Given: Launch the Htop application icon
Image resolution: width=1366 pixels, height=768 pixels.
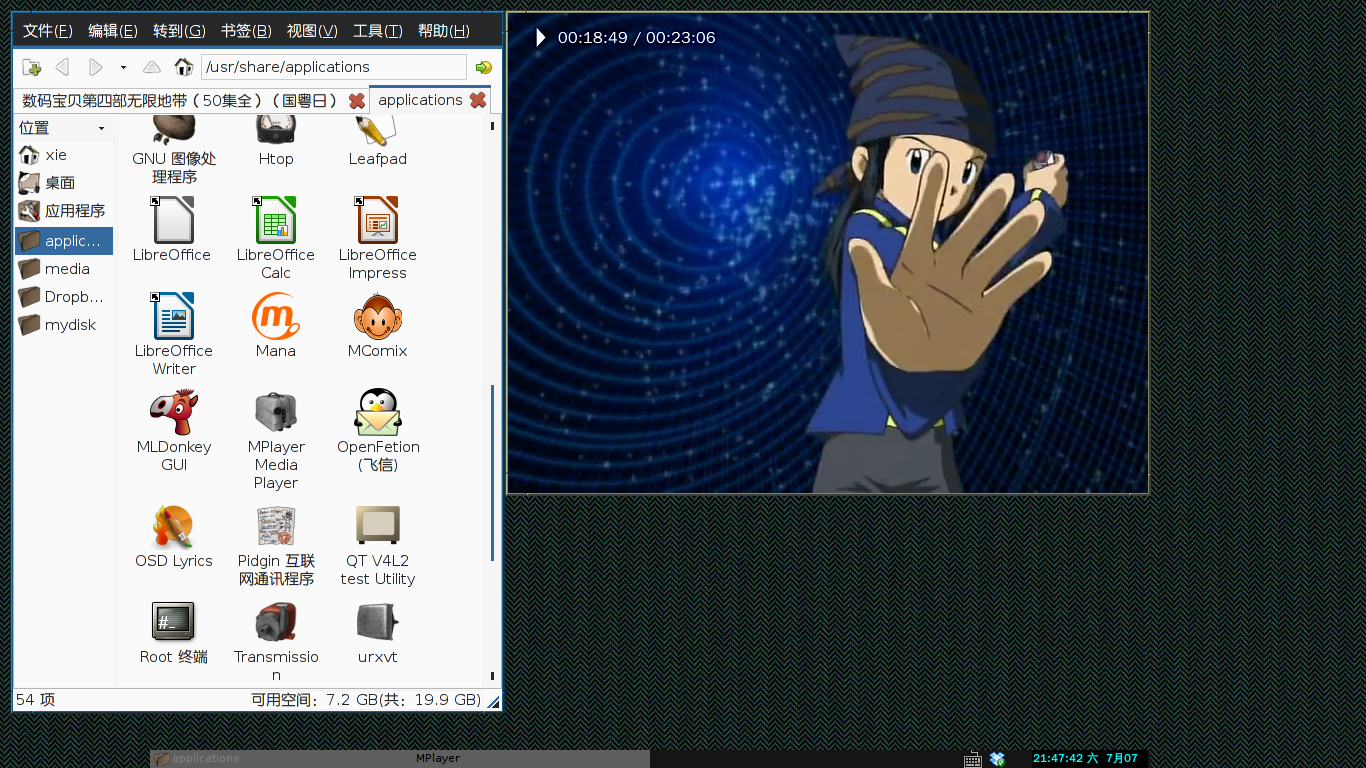Looking at the screenshot, I should 276,128.
